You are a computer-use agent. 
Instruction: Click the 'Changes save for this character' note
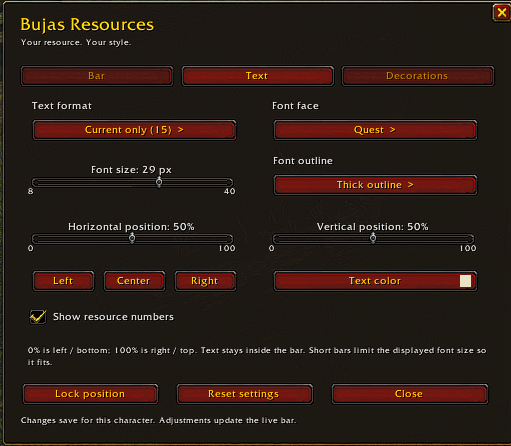tap(158, 421)
